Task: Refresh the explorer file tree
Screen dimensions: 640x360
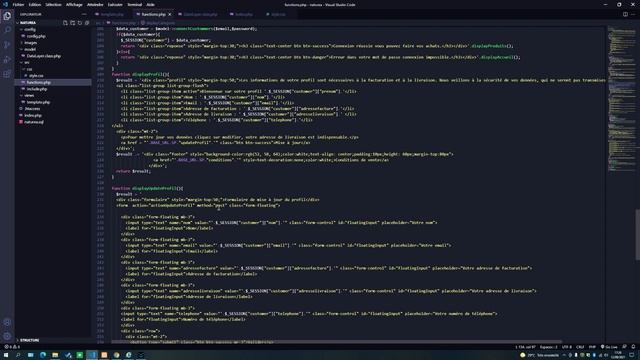Action: (x=80, y=23)
